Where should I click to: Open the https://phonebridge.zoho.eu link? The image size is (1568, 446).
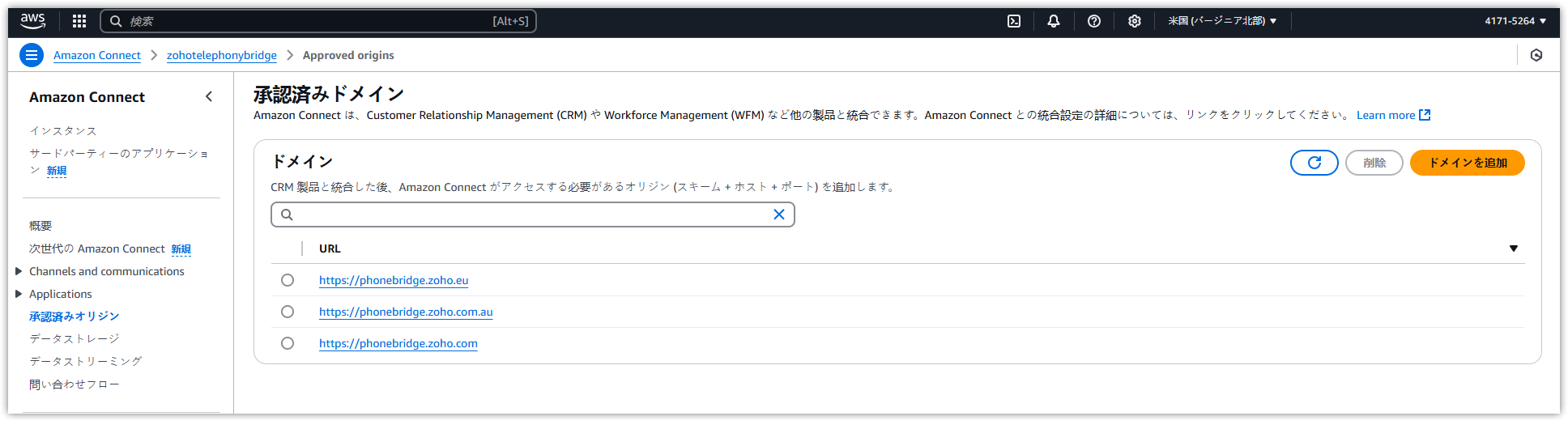(x=394, y=280)
